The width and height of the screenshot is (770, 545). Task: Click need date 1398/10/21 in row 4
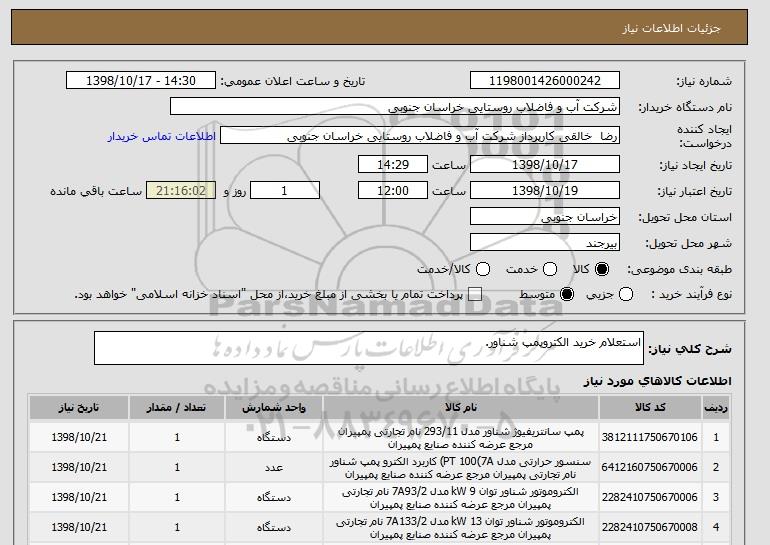tap(79, 527)
